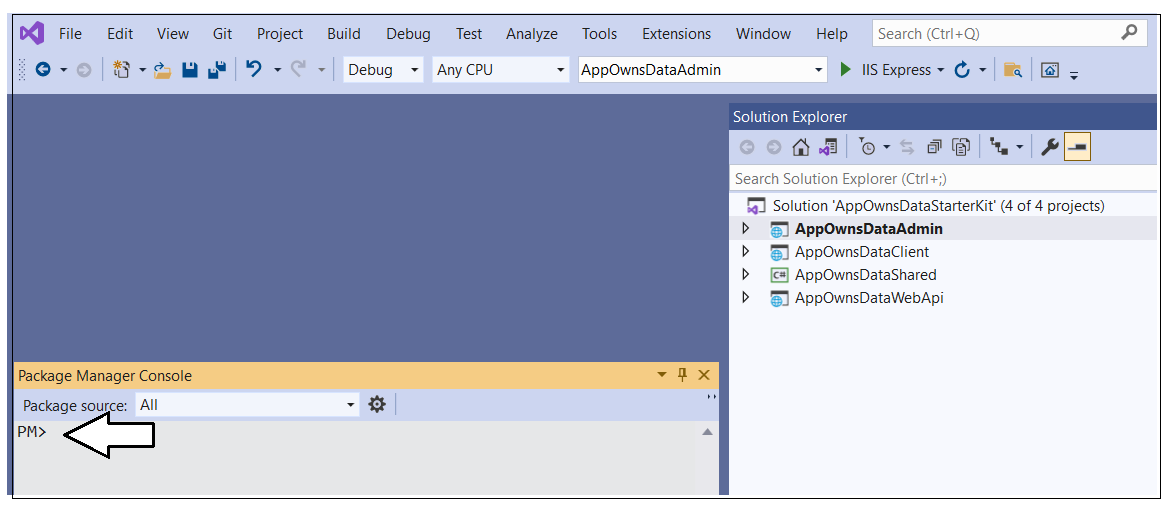Open the Package source All dropdown
This screenshot has width=1176, height=517.
point(350,405)
